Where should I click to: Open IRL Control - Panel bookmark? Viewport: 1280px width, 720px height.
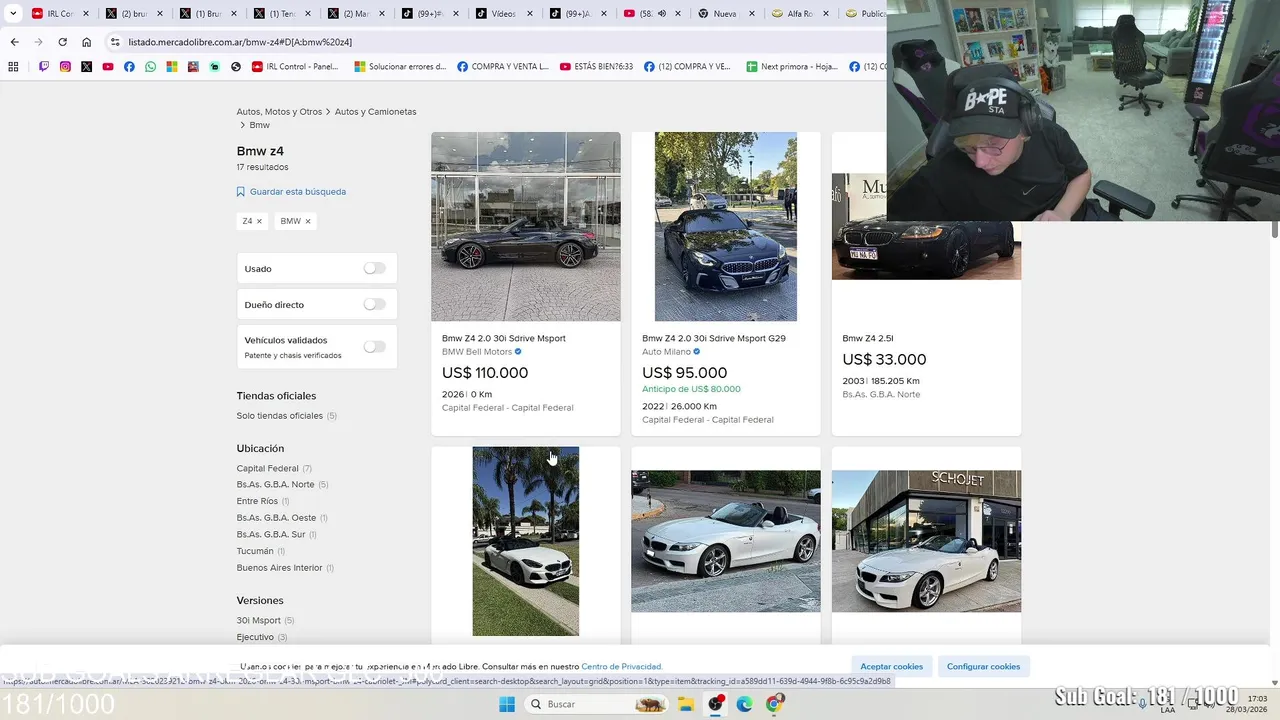(295, 67)
